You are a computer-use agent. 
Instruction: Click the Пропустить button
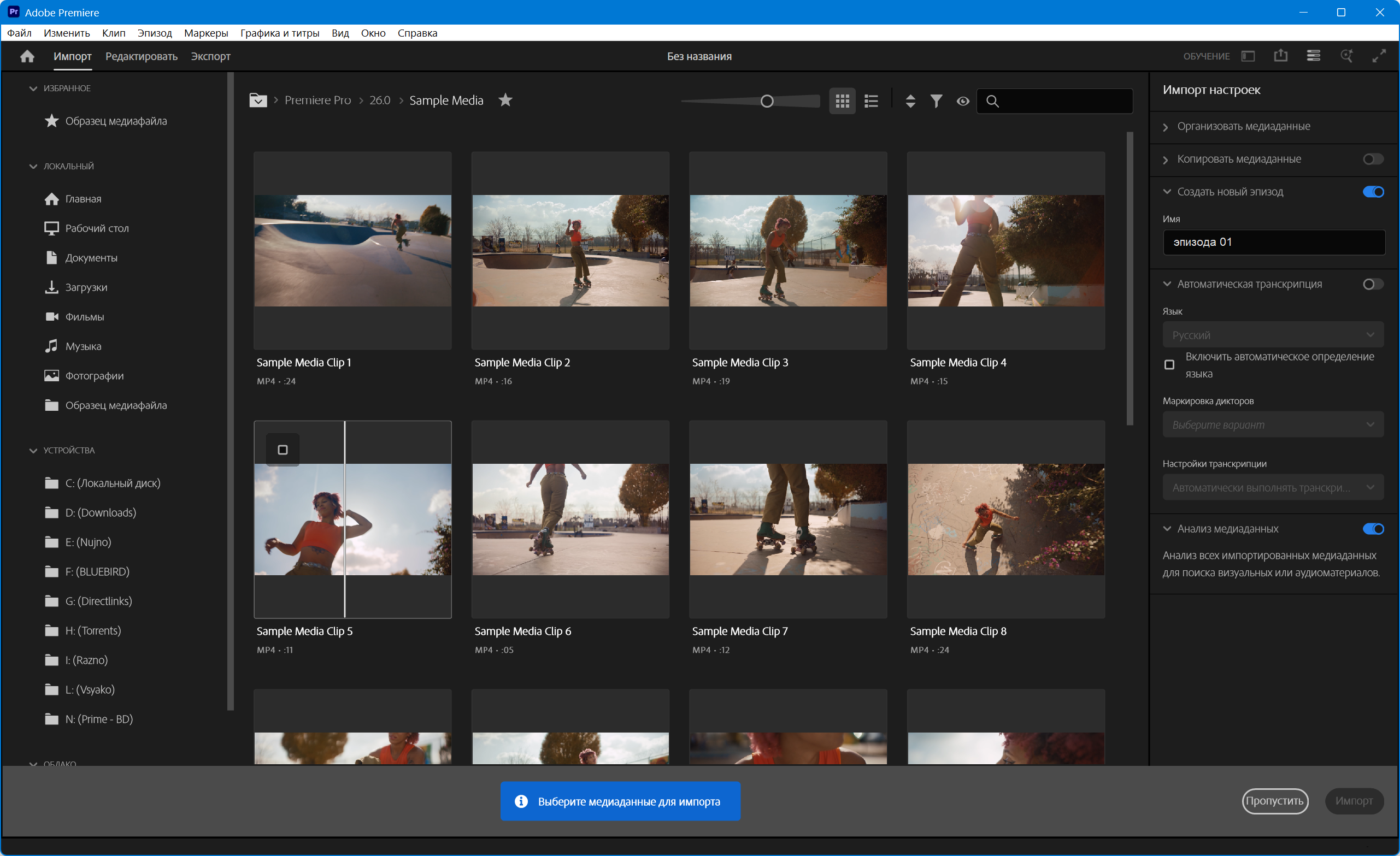coord(1274,801)
